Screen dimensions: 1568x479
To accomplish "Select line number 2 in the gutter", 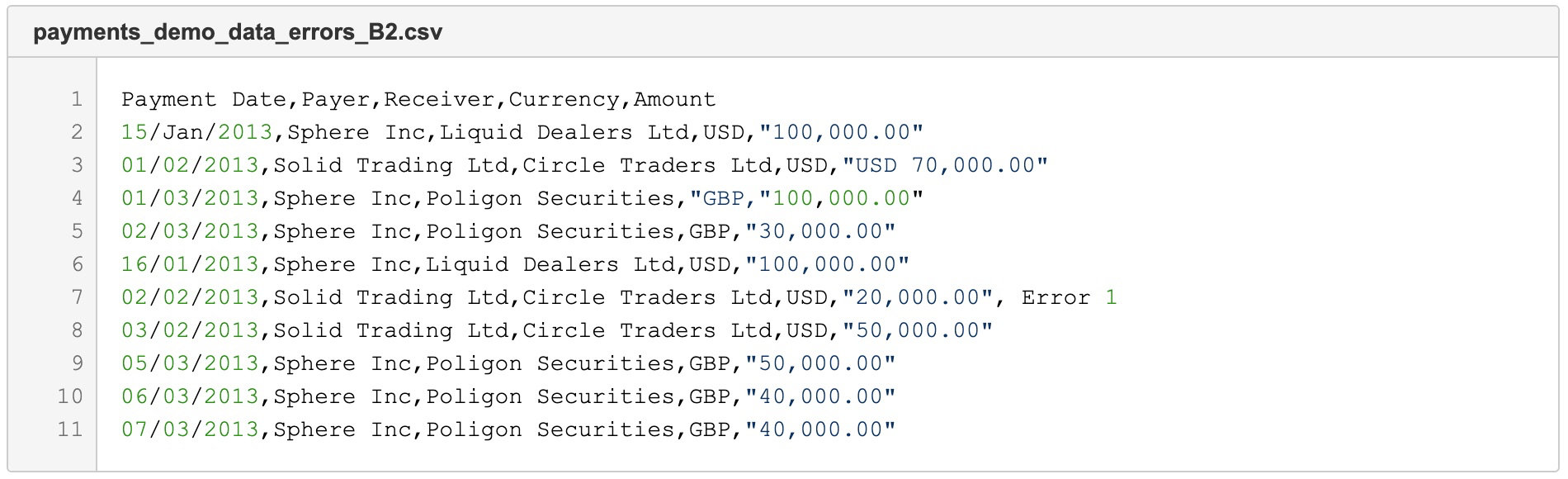I will [77, 132].
